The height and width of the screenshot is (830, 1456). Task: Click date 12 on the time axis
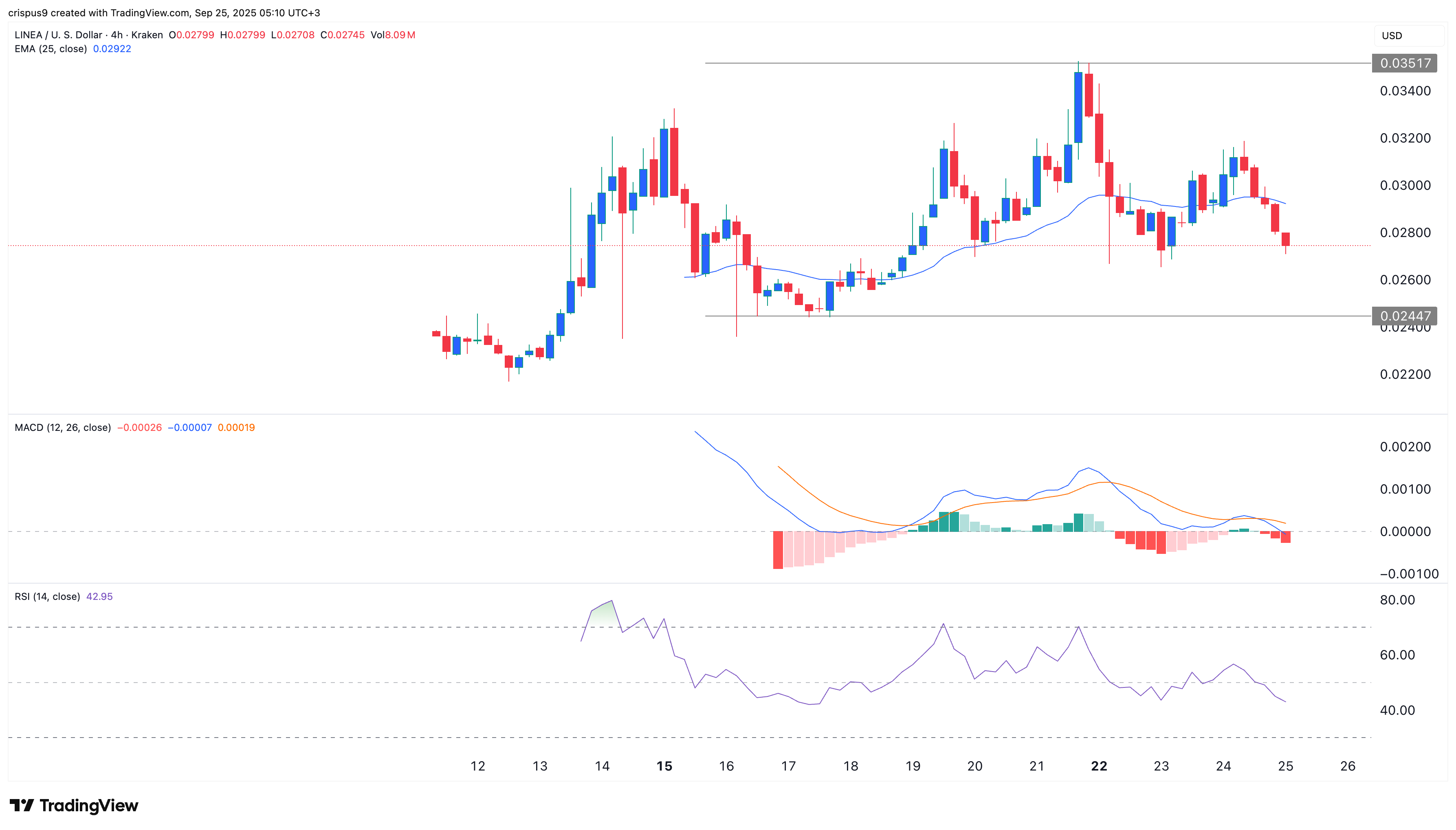tap(478, 766)
